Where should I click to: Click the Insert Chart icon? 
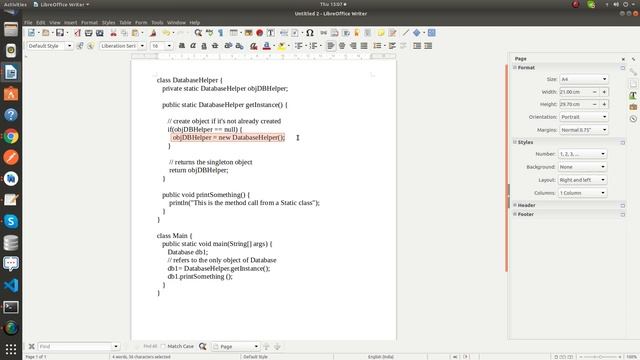259,33
